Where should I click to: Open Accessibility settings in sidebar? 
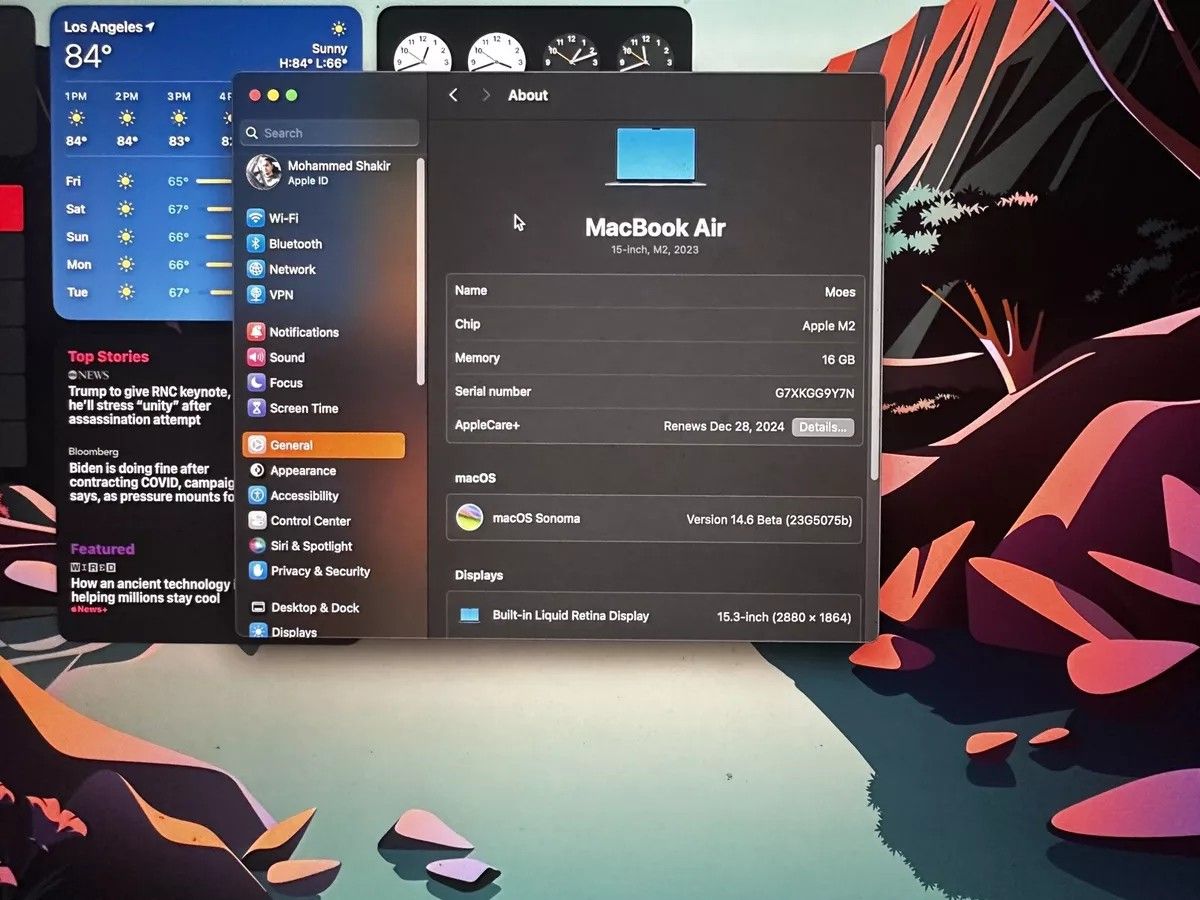[304, 496]
